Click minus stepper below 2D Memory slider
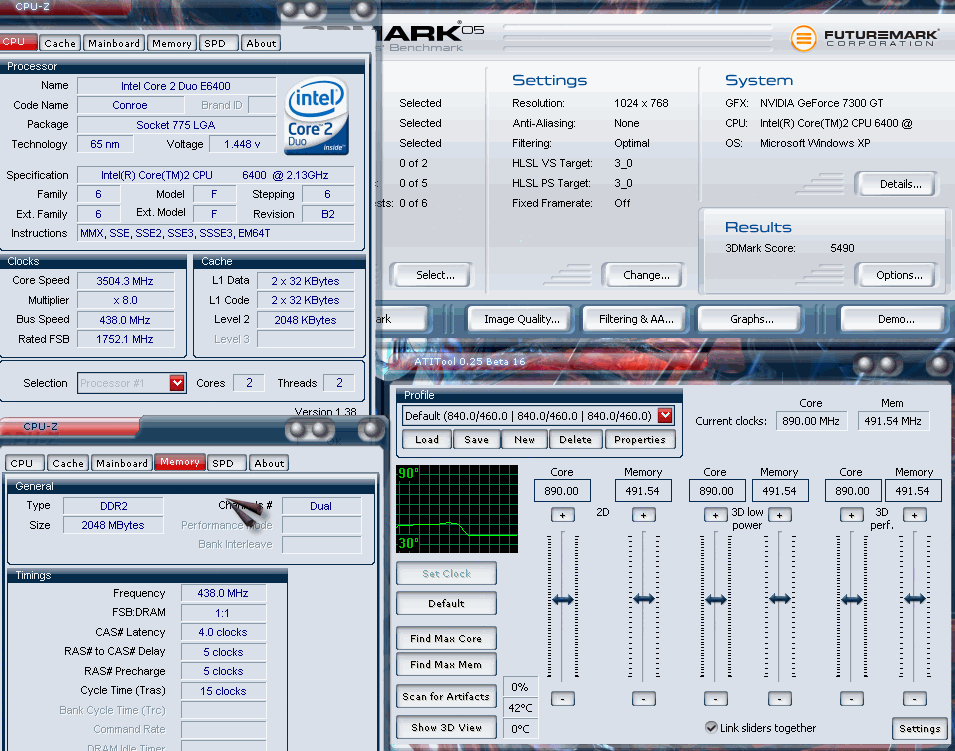The height and width of the screenshot is (751, 955). click(643, 699)
